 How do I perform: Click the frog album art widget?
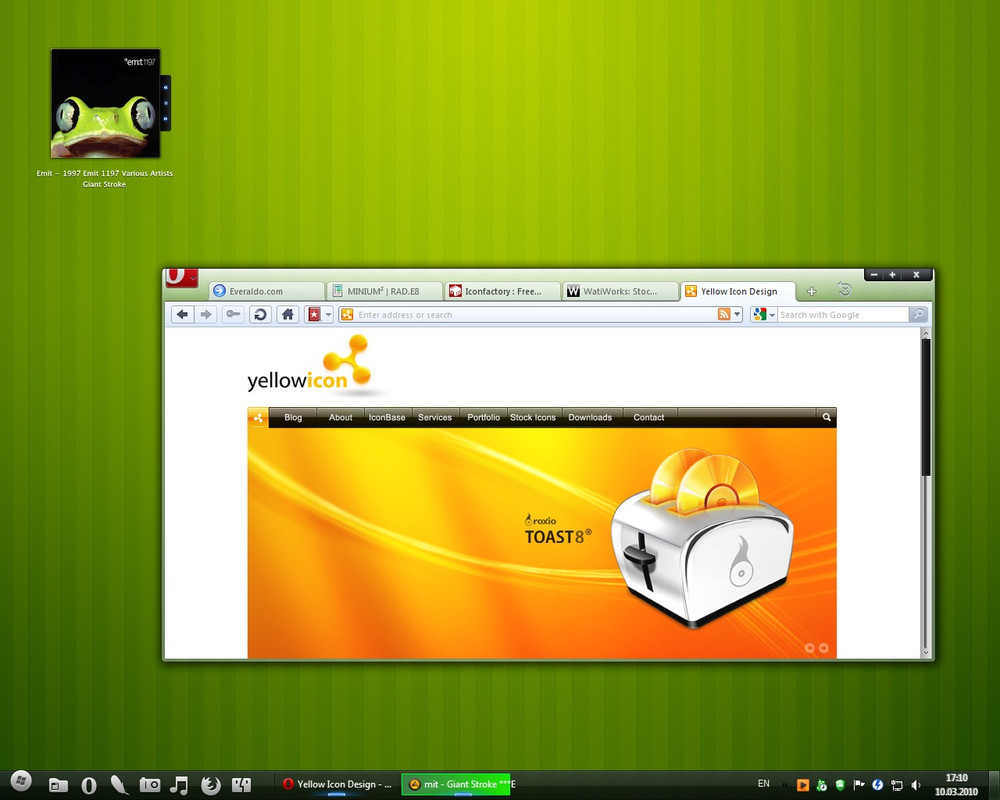coord(105,103)
